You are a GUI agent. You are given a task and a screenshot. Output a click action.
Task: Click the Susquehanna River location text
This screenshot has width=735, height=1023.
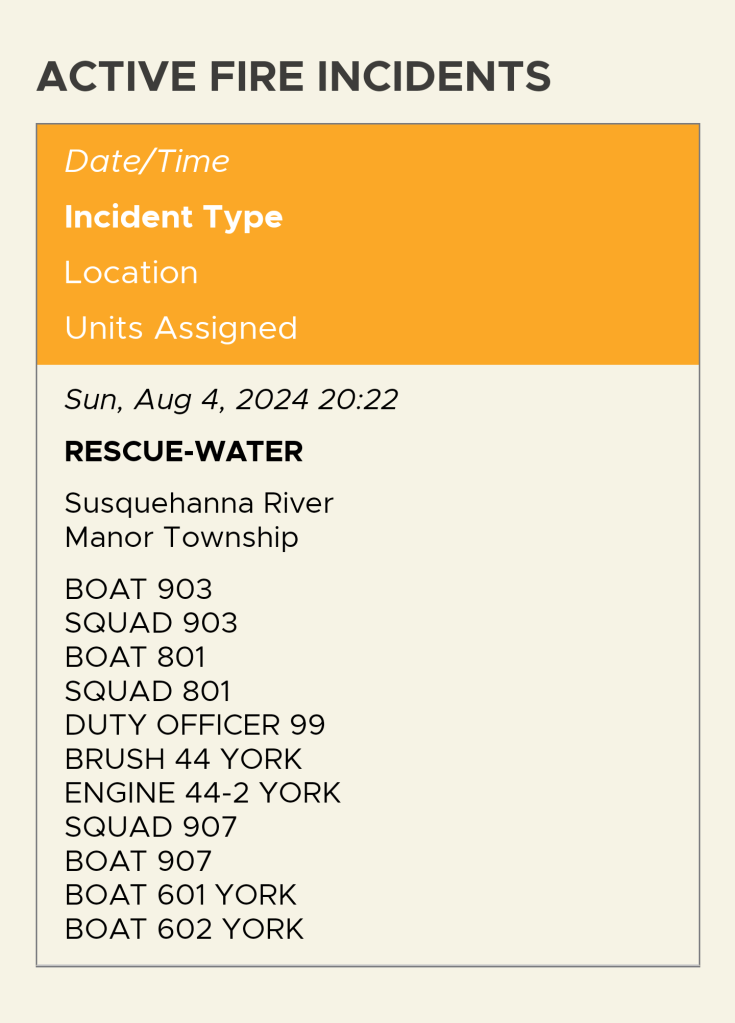pyautogui.click(x=199, y=503)
